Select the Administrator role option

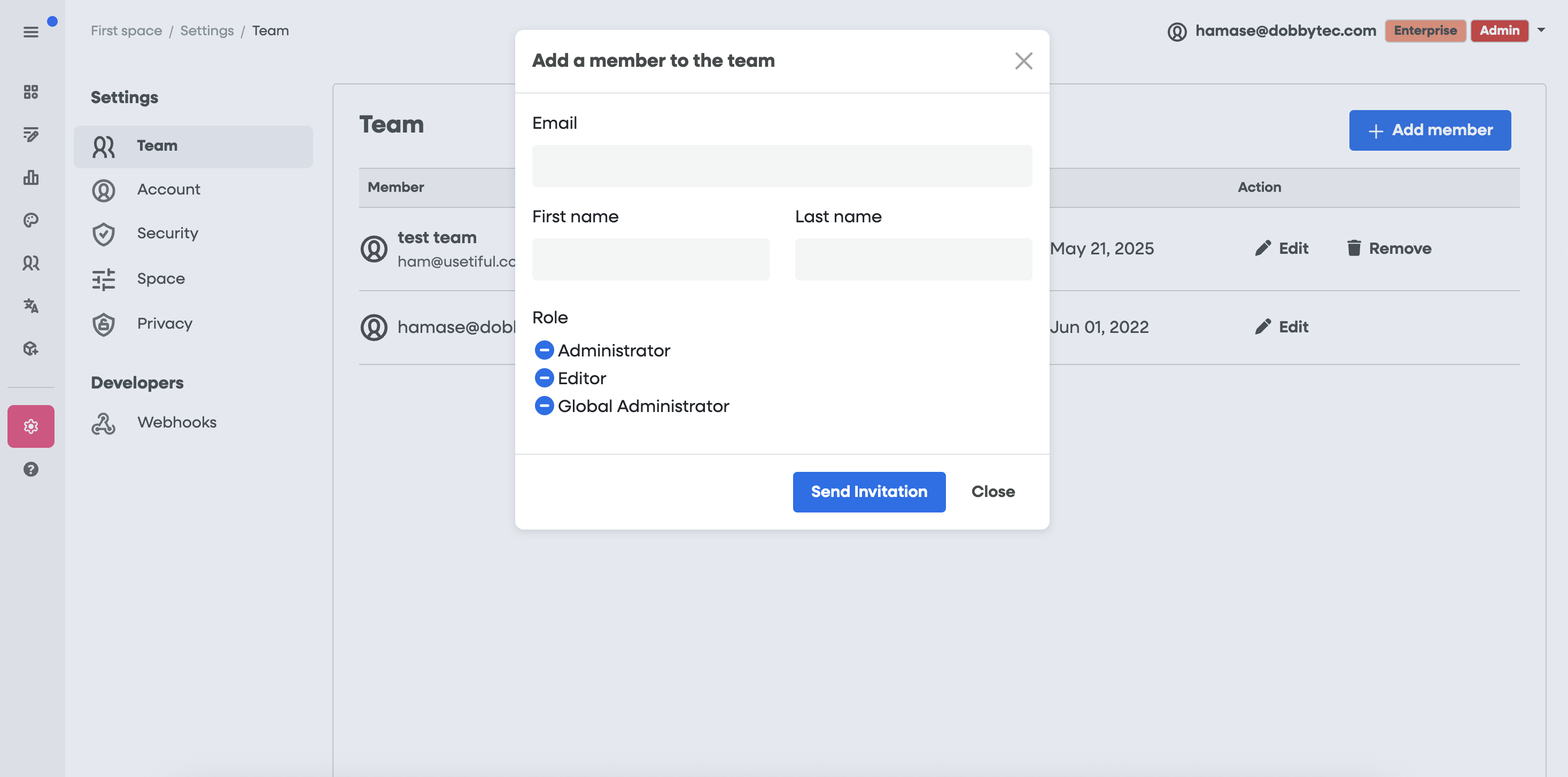[x=544, y=351]
